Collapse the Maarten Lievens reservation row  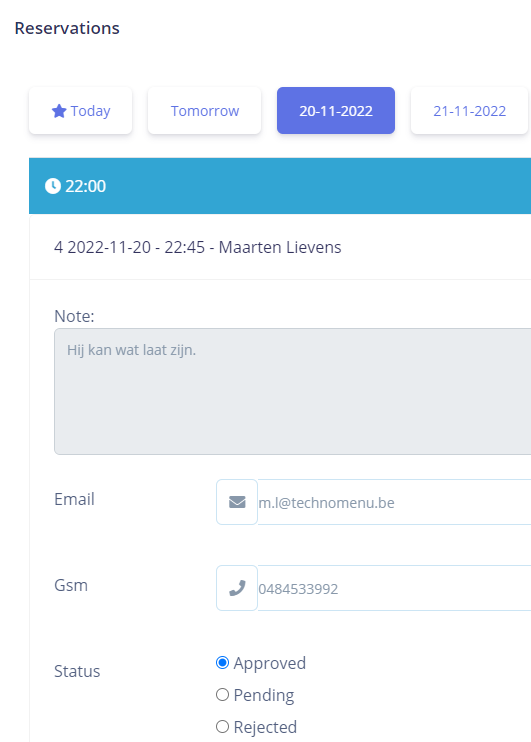[280, 247]
